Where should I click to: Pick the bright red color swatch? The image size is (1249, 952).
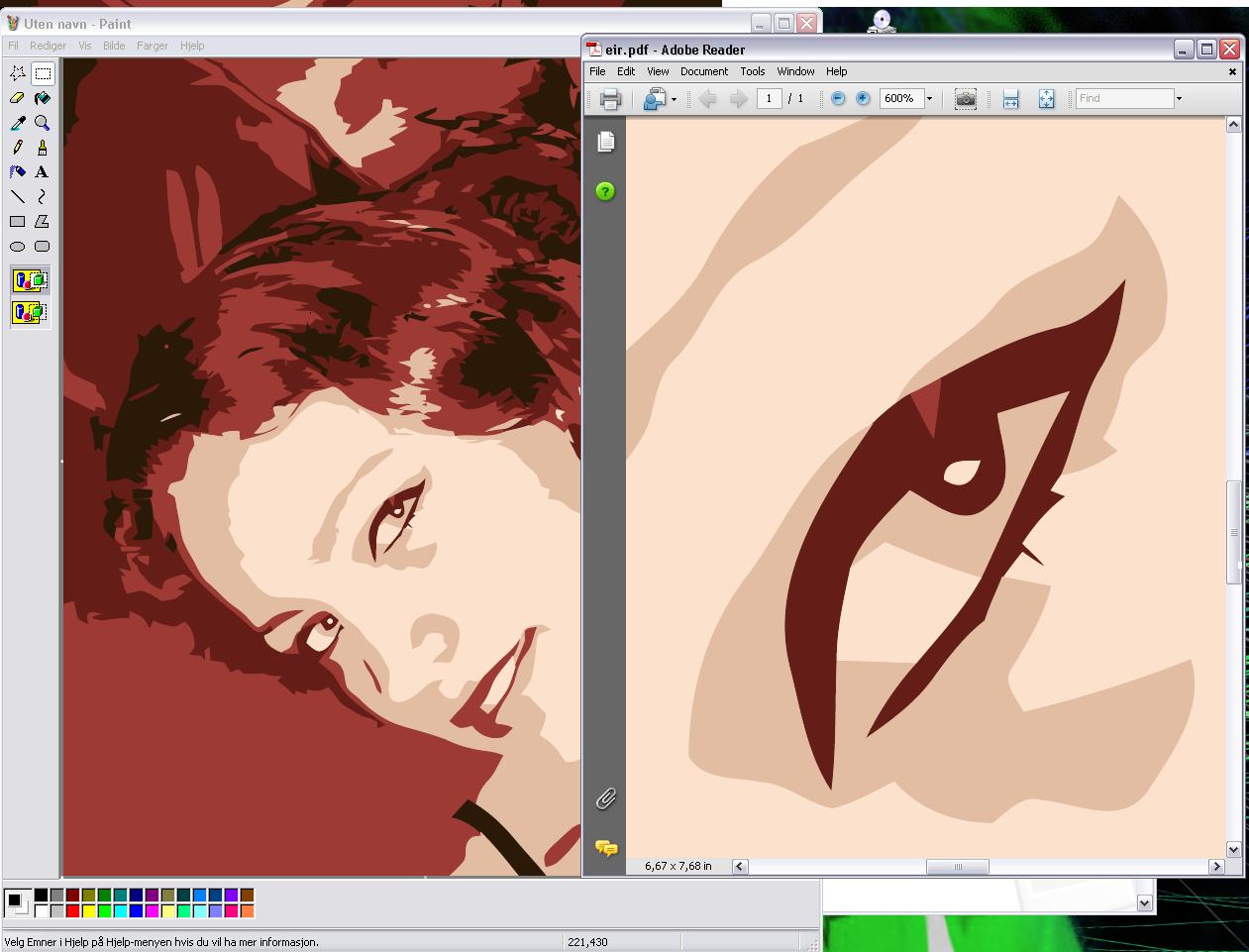72,911
